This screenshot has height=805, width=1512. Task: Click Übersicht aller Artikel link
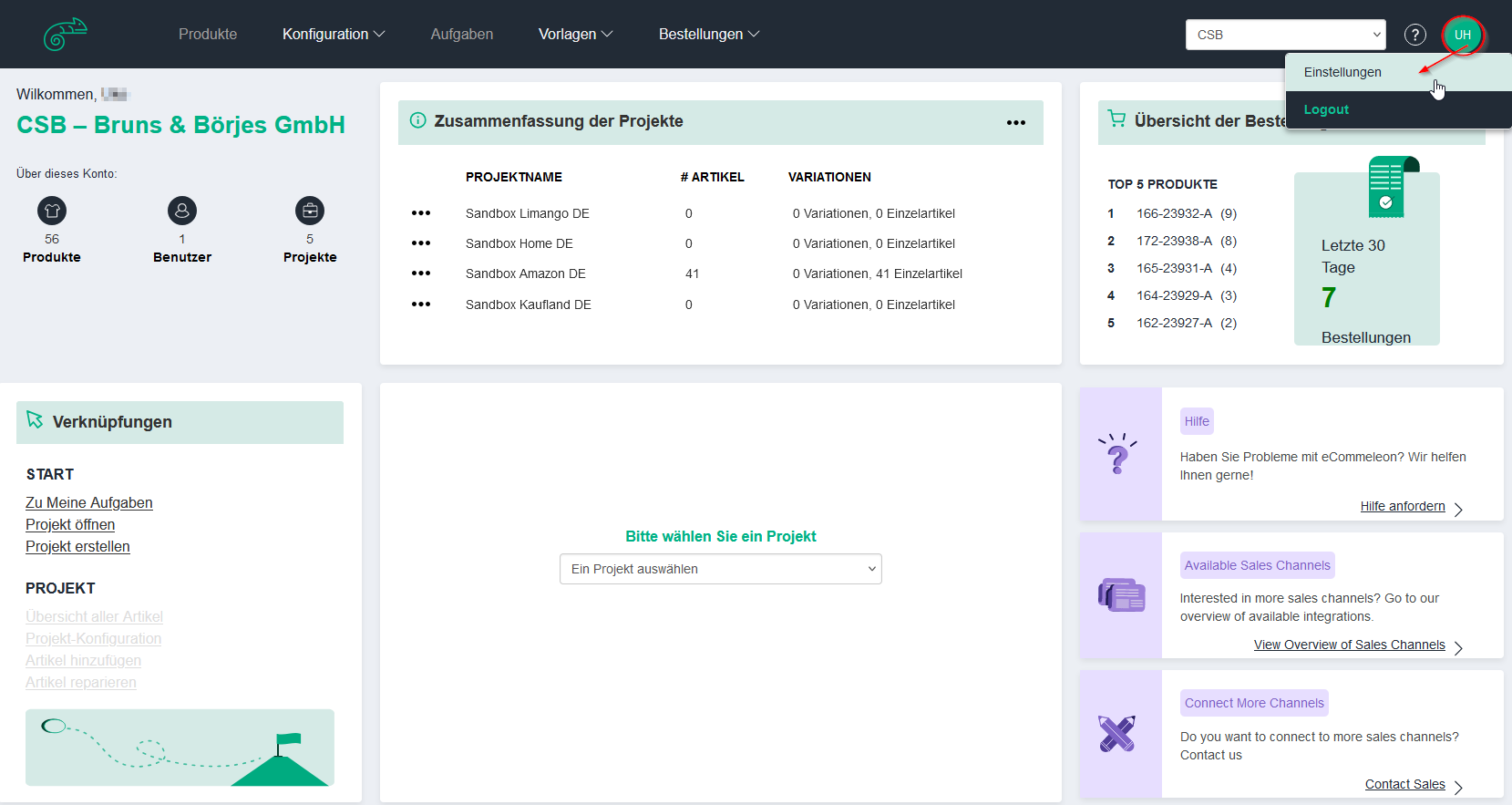pyautogui.click(x=94, y=616)
